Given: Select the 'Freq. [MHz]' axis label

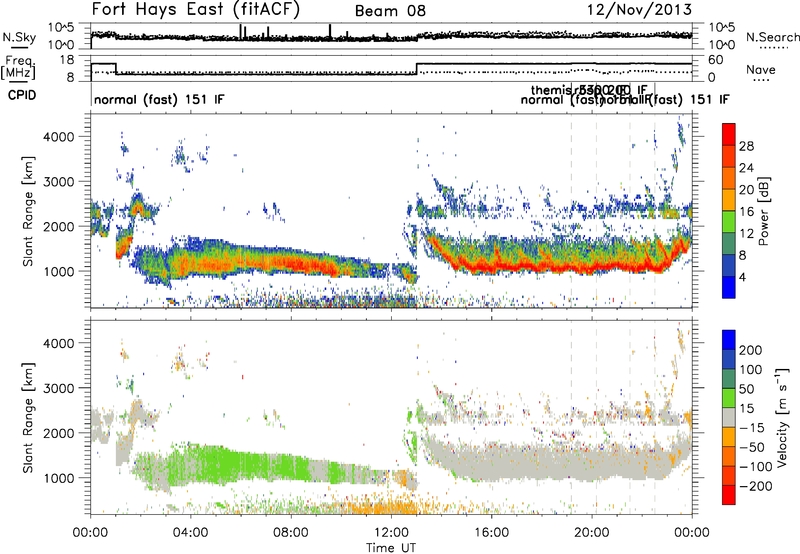Looking at the screenshot, I should (x=19, y=68).
